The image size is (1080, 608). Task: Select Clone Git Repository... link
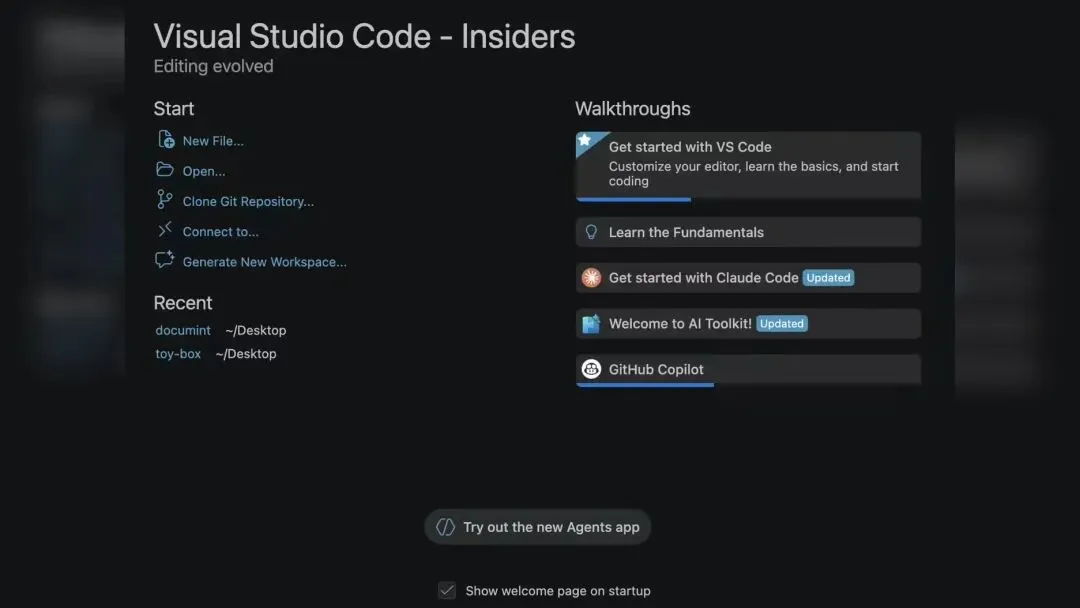tap(248, 202)
